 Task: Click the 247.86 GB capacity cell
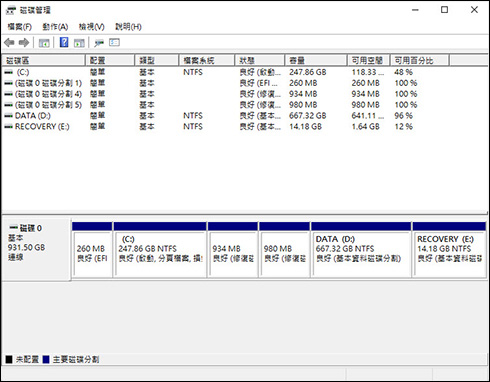tap(308, 72)
